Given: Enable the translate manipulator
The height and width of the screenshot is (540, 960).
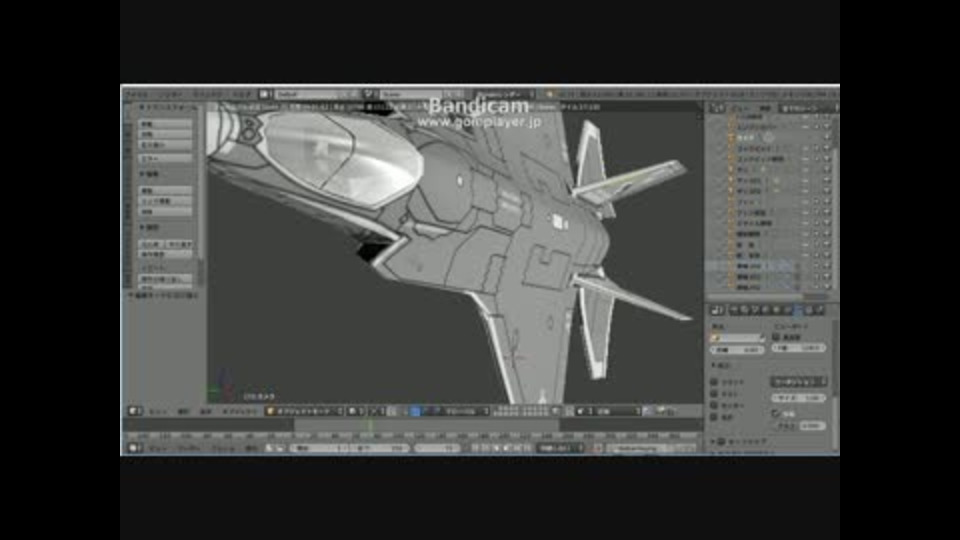Looking at the screenshot, I should (x=415, y=411).
